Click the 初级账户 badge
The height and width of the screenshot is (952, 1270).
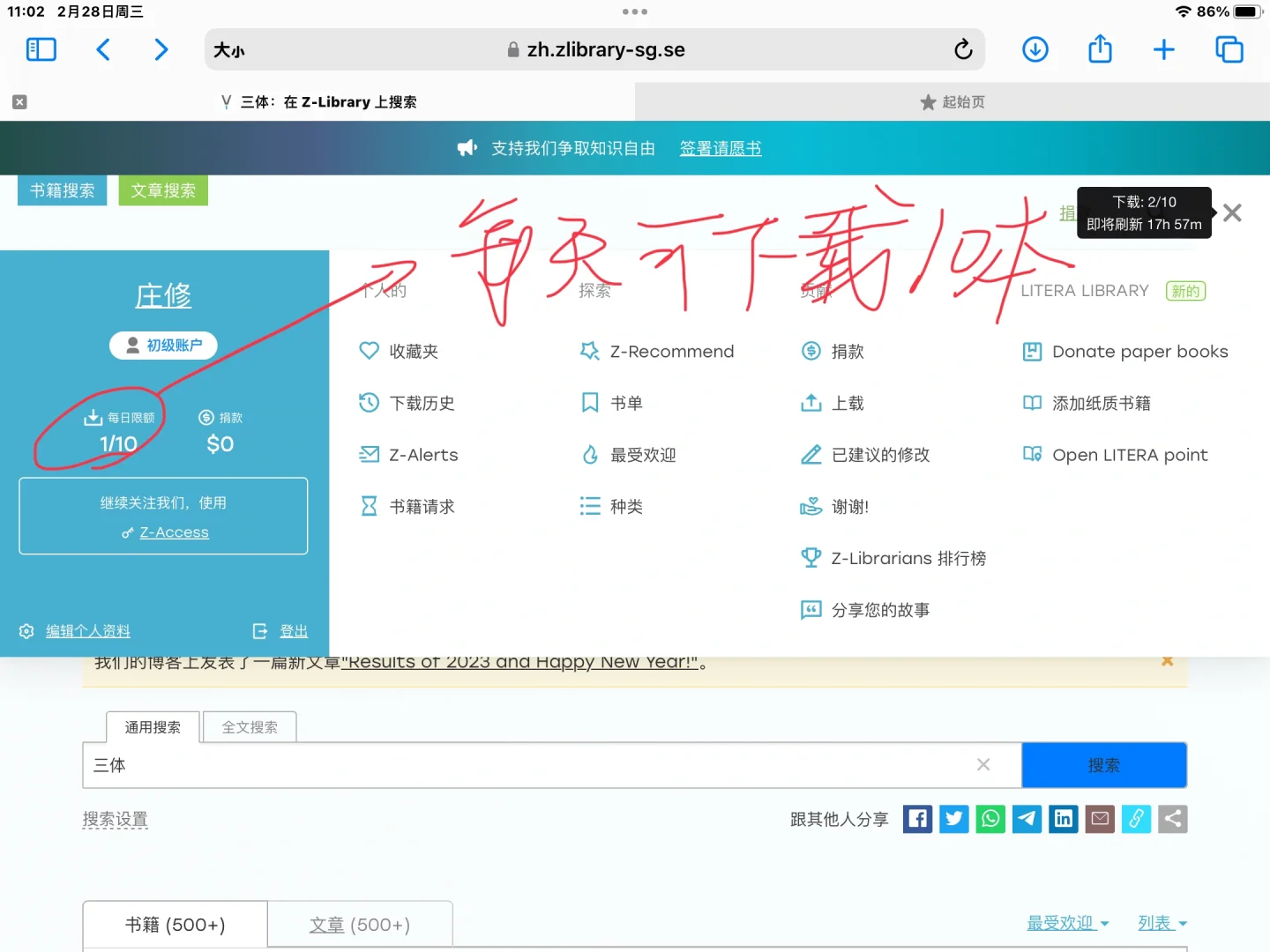[163, 345]
